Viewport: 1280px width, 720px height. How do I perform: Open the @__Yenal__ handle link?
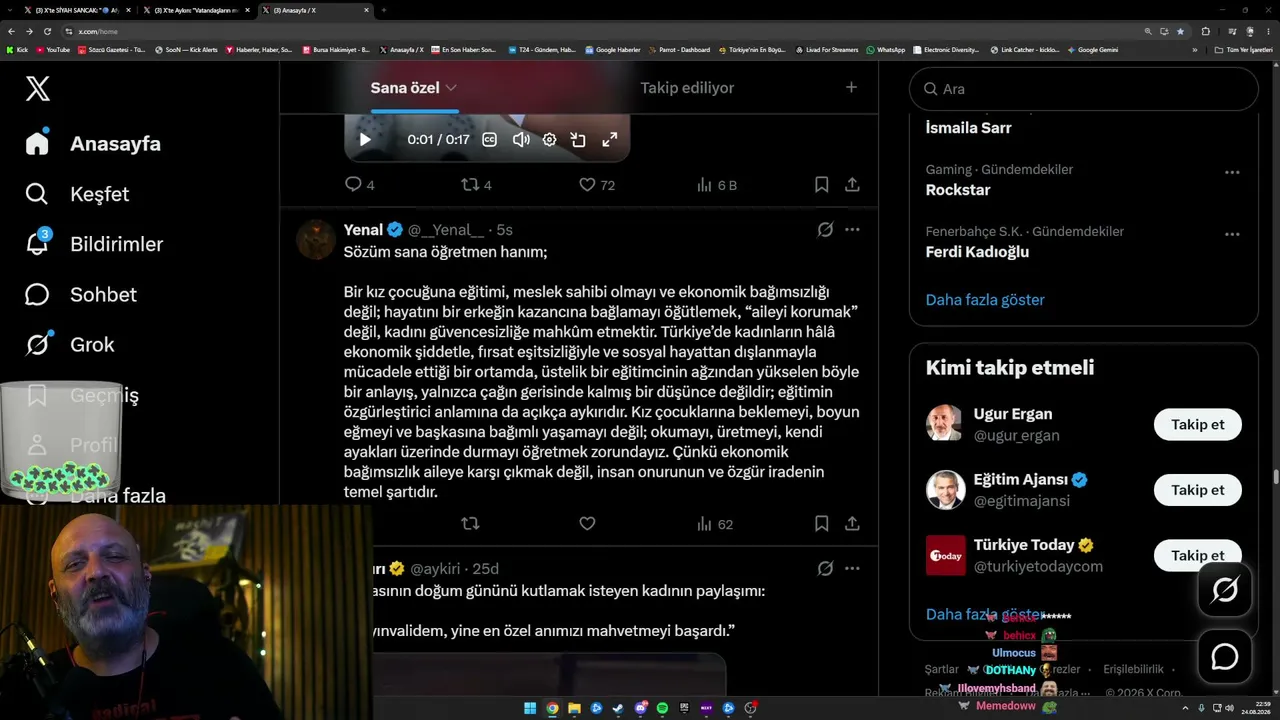[x=445, y=230]
